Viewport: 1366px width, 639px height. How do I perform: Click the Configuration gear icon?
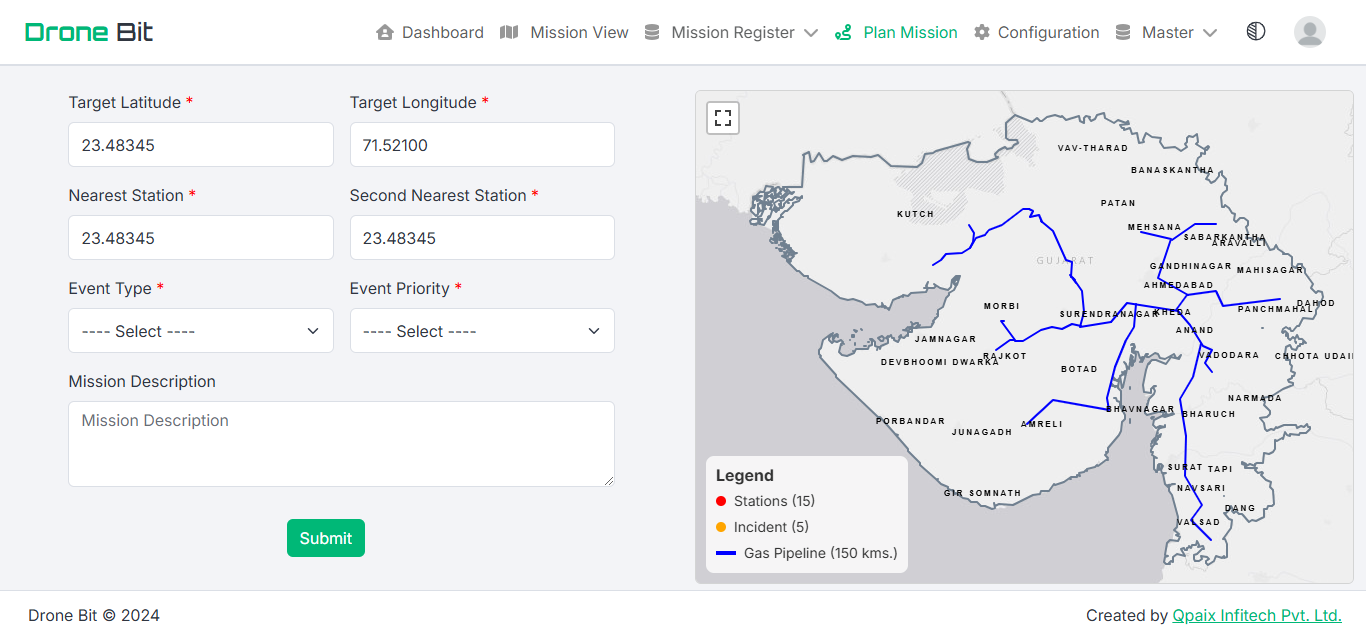pos(982,33)
